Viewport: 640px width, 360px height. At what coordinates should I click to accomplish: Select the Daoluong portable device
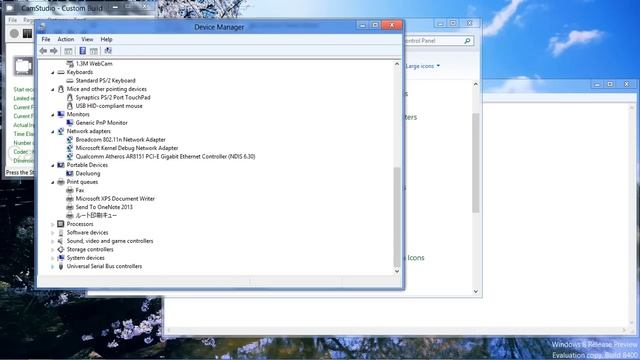tap(88, 173)
